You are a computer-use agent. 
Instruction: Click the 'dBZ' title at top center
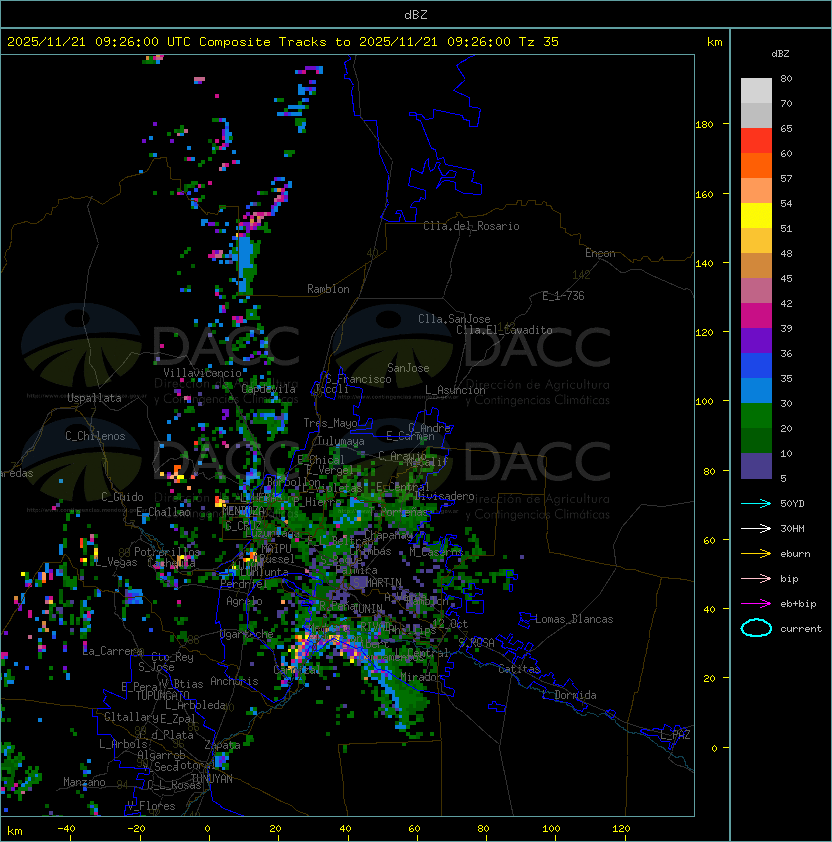(x=416, y=15)
